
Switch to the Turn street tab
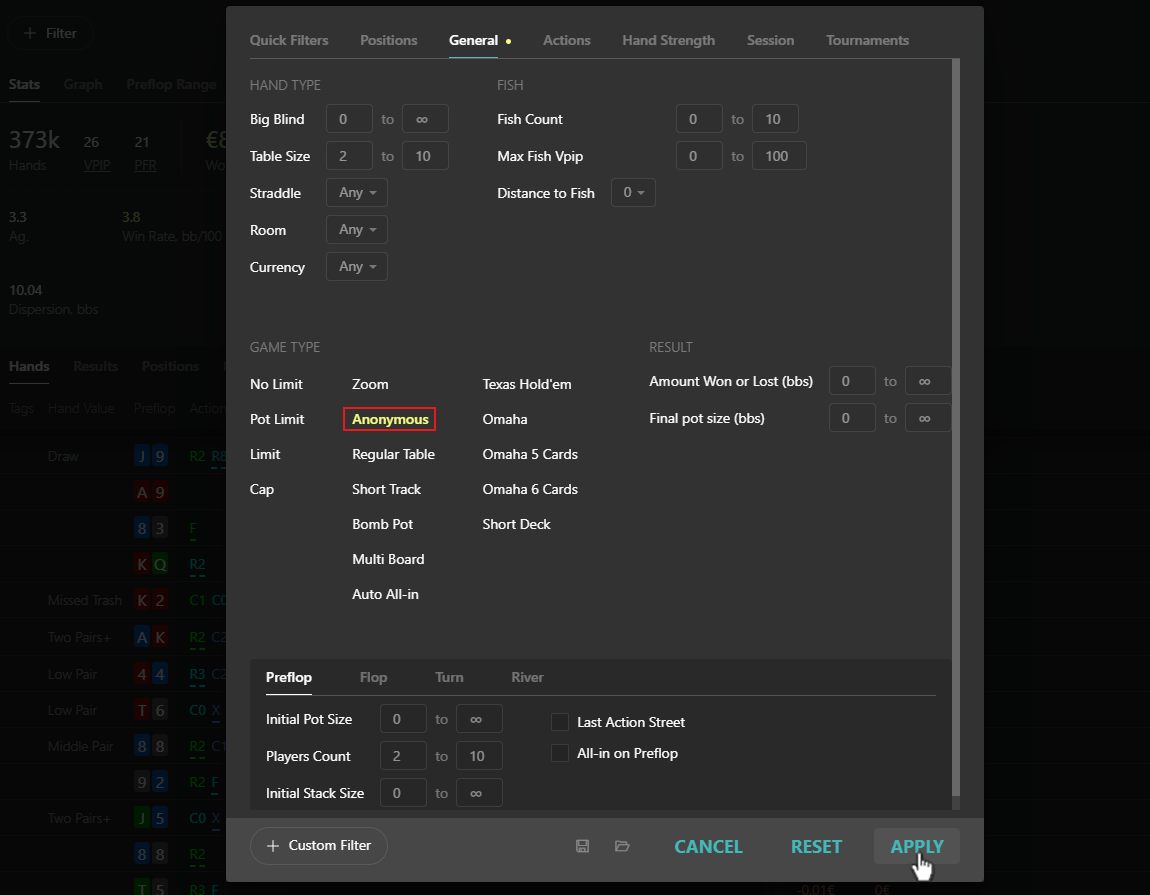point(449,677)
